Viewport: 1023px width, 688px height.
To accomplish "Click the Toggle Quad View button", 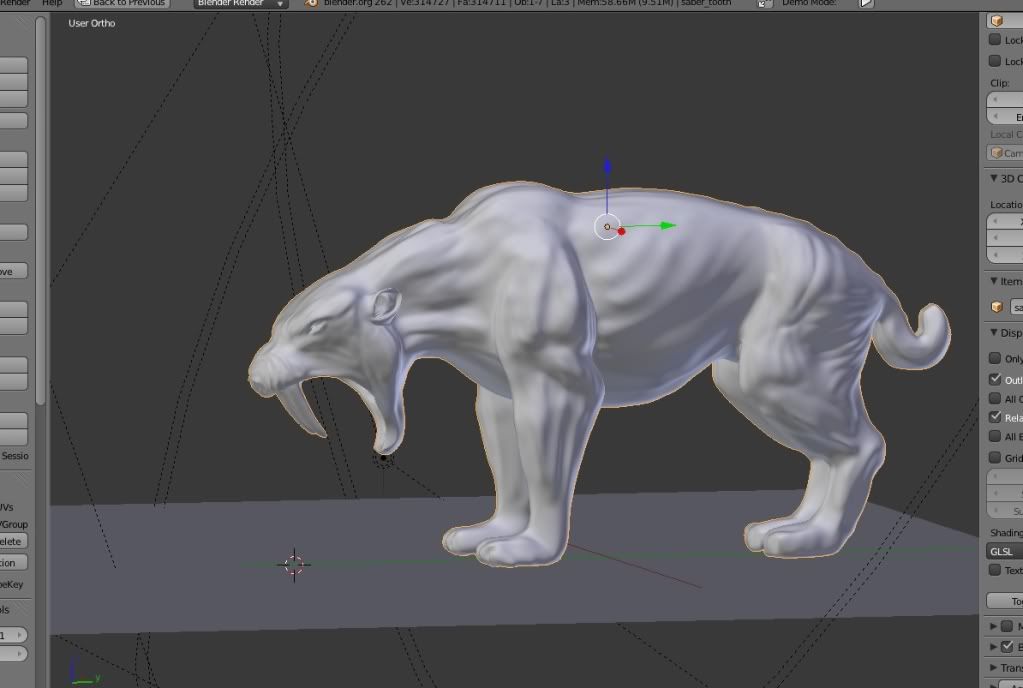I will tap(1005, 601).
